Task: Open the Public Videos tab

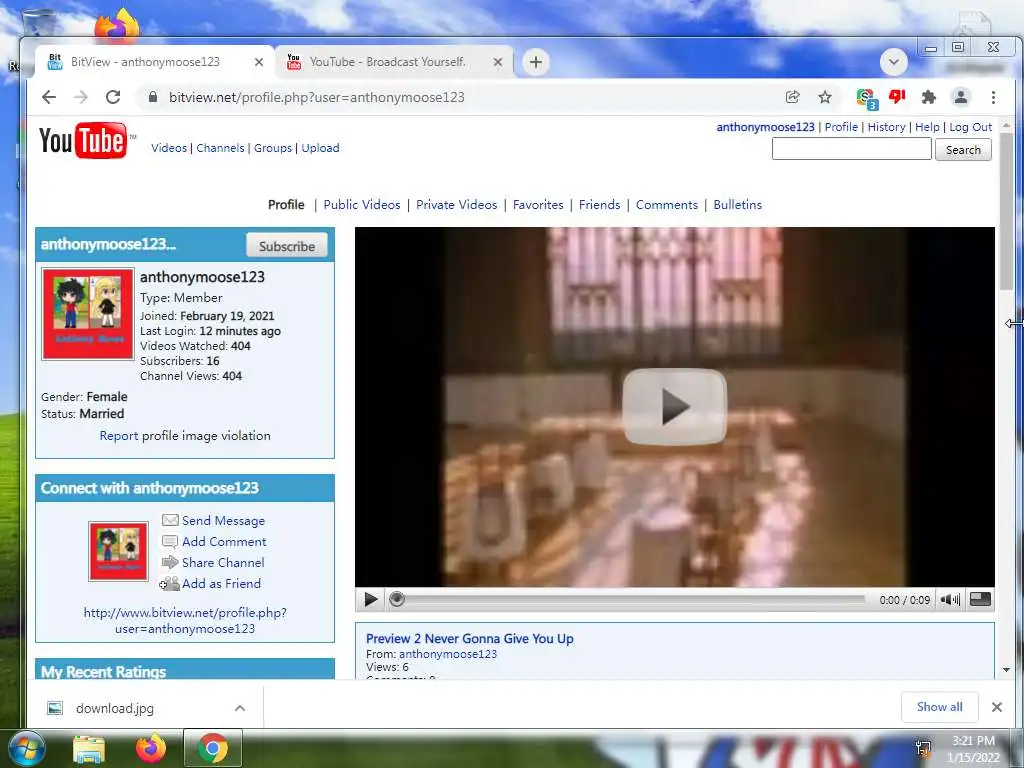Action: (362, 204)
